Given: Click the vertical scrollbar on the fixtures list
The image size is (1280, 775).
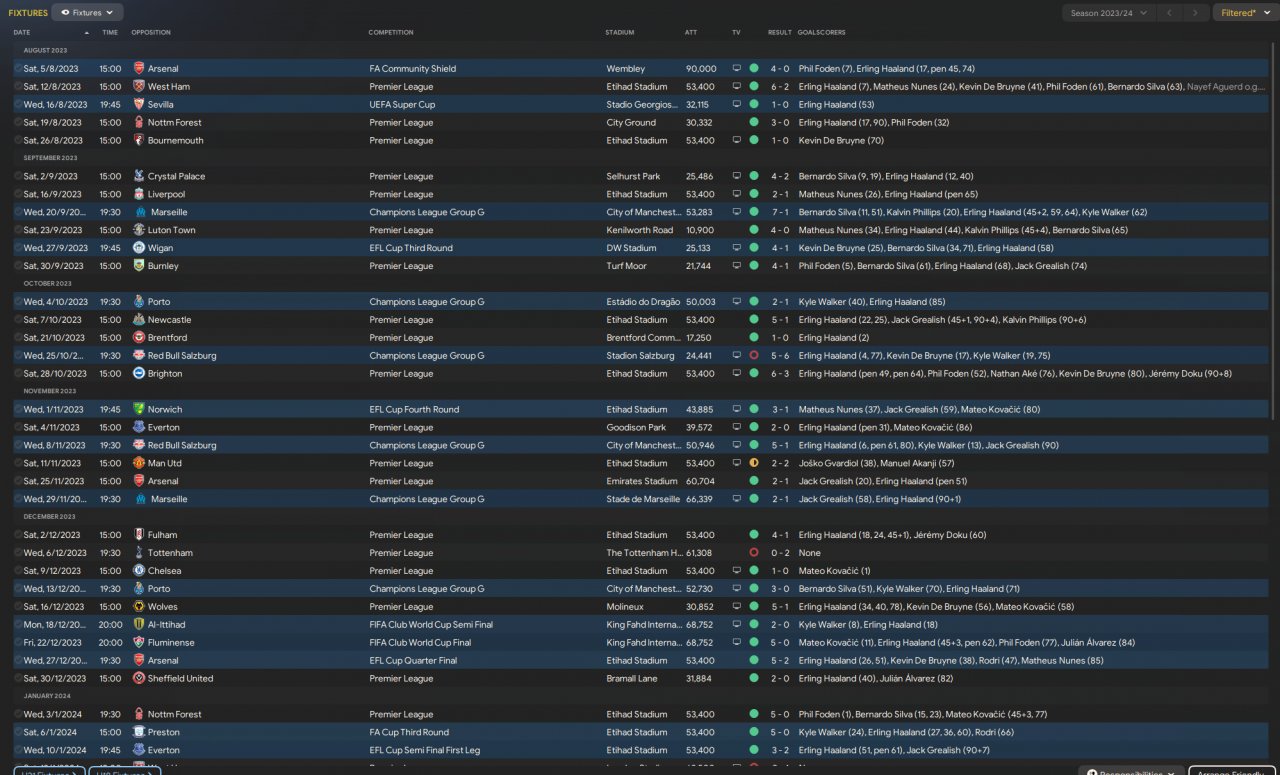Looking at the screenshot, I should tap(1273, 230).
